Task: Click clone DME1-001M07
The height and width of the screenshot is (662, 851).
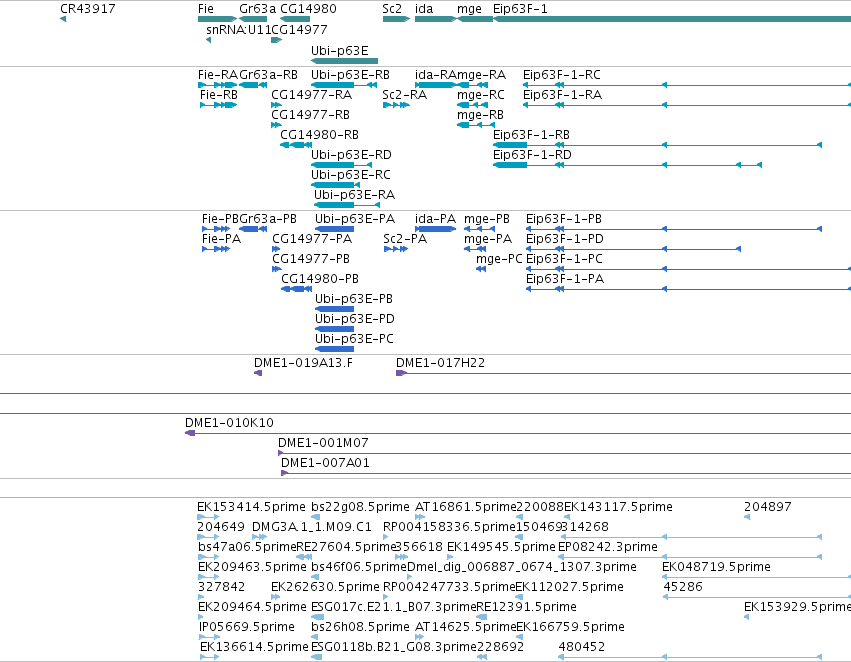Action: [x=323, y=443]
